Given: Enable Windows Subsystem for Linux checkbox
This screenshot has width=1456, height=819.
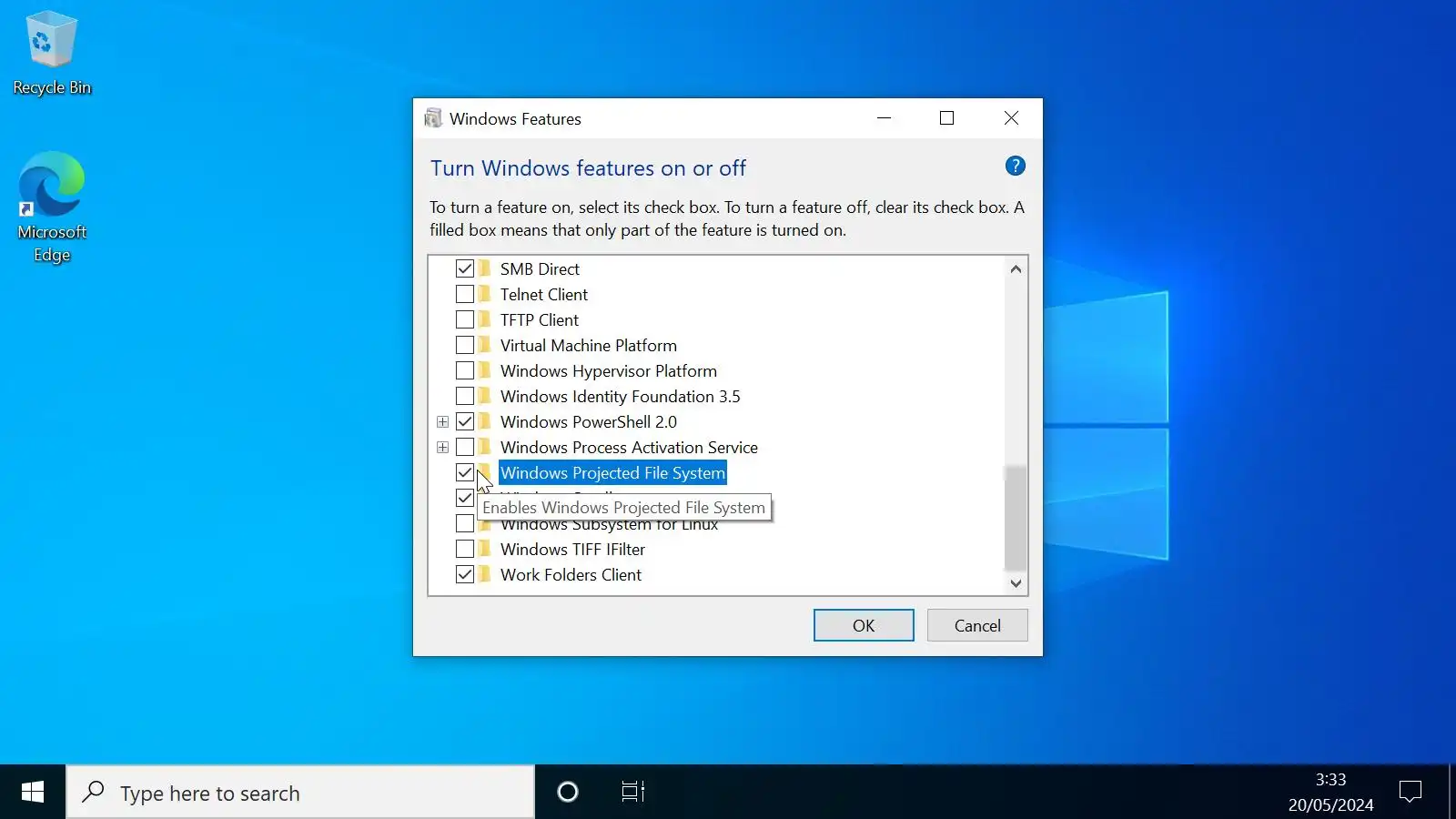Looking at the screenshot, I should coord(465,523).
